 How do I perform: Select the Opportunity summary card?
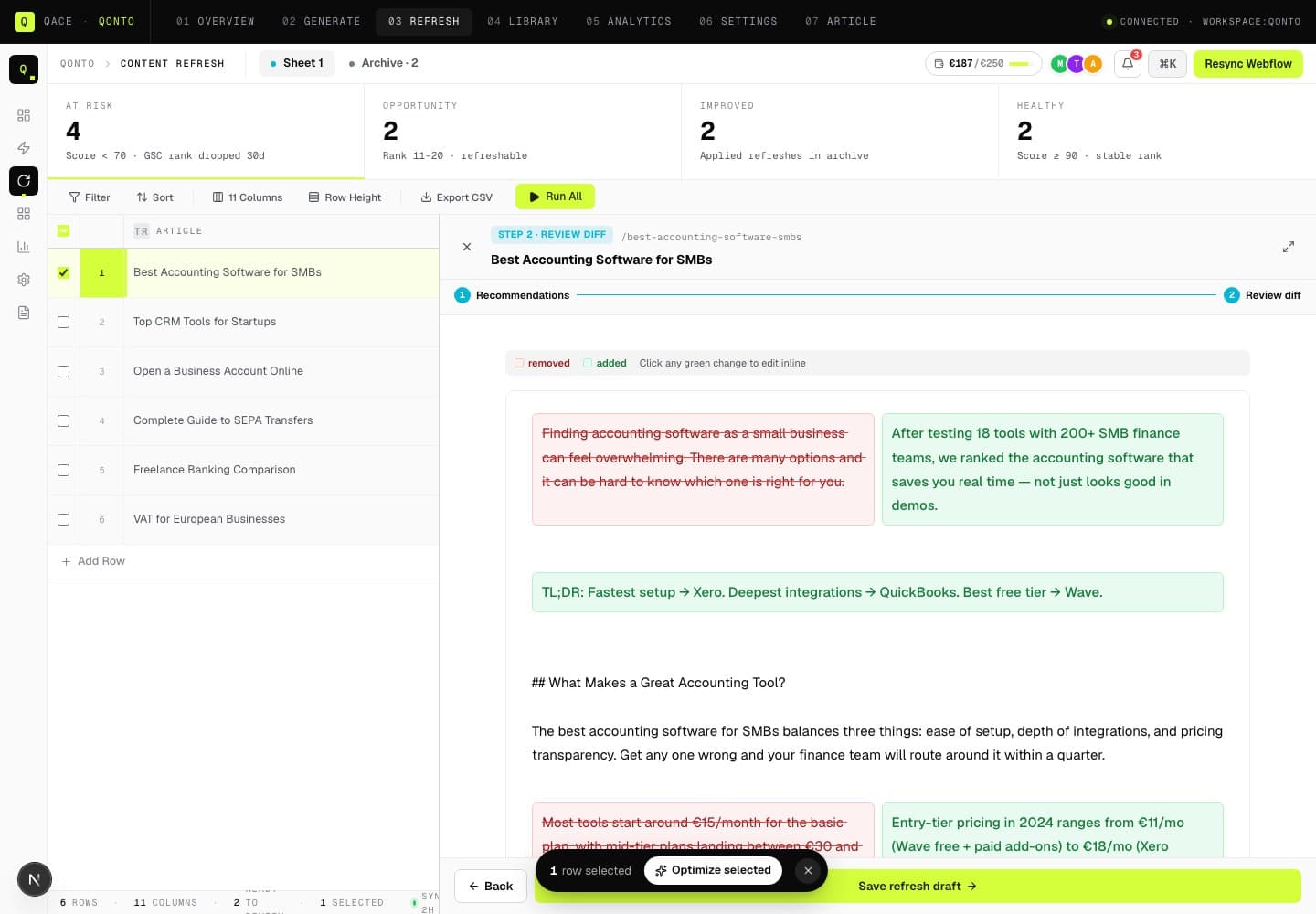click(523, 131)
